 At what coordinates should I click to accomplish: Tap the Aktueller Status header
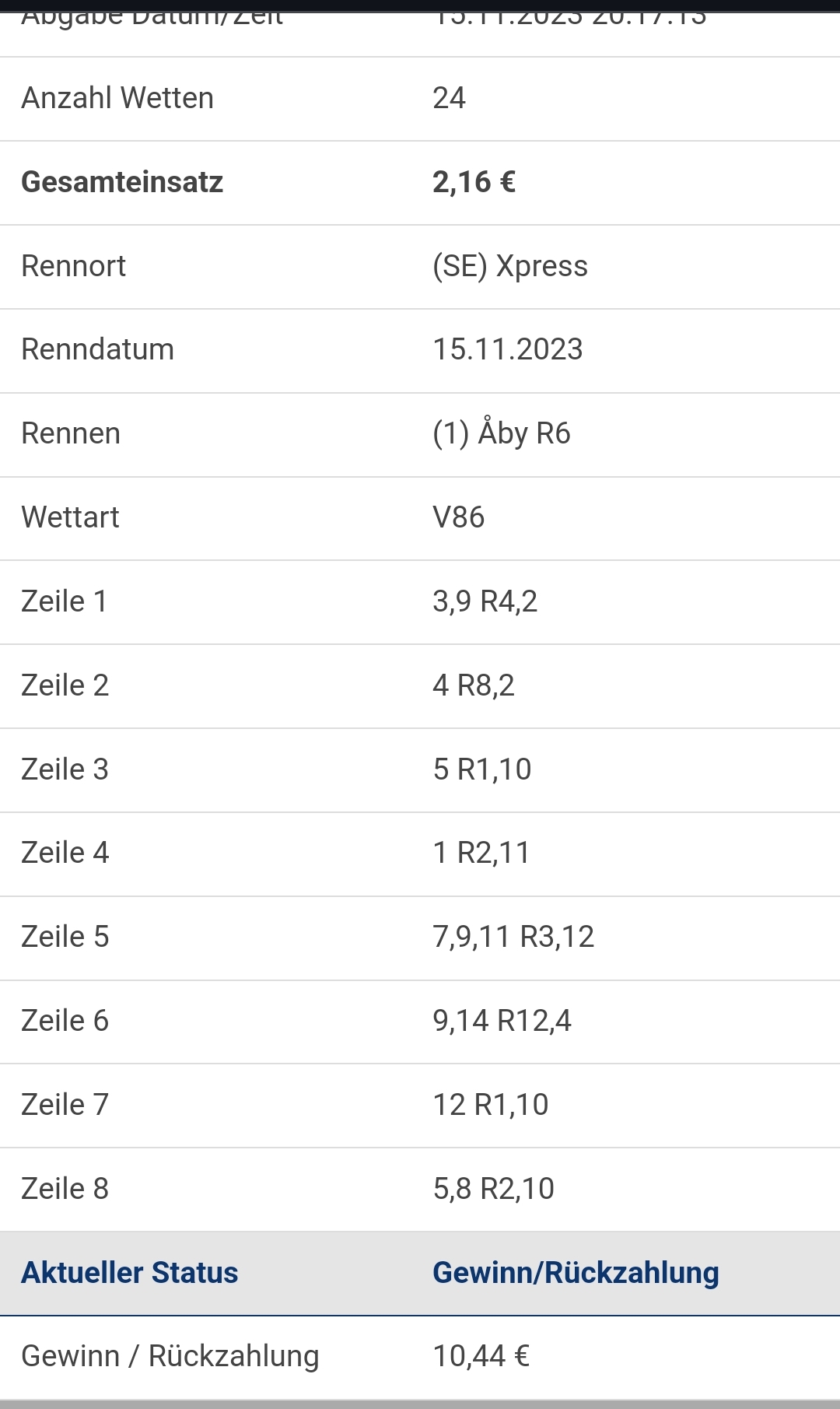(x=129, y=1273)
